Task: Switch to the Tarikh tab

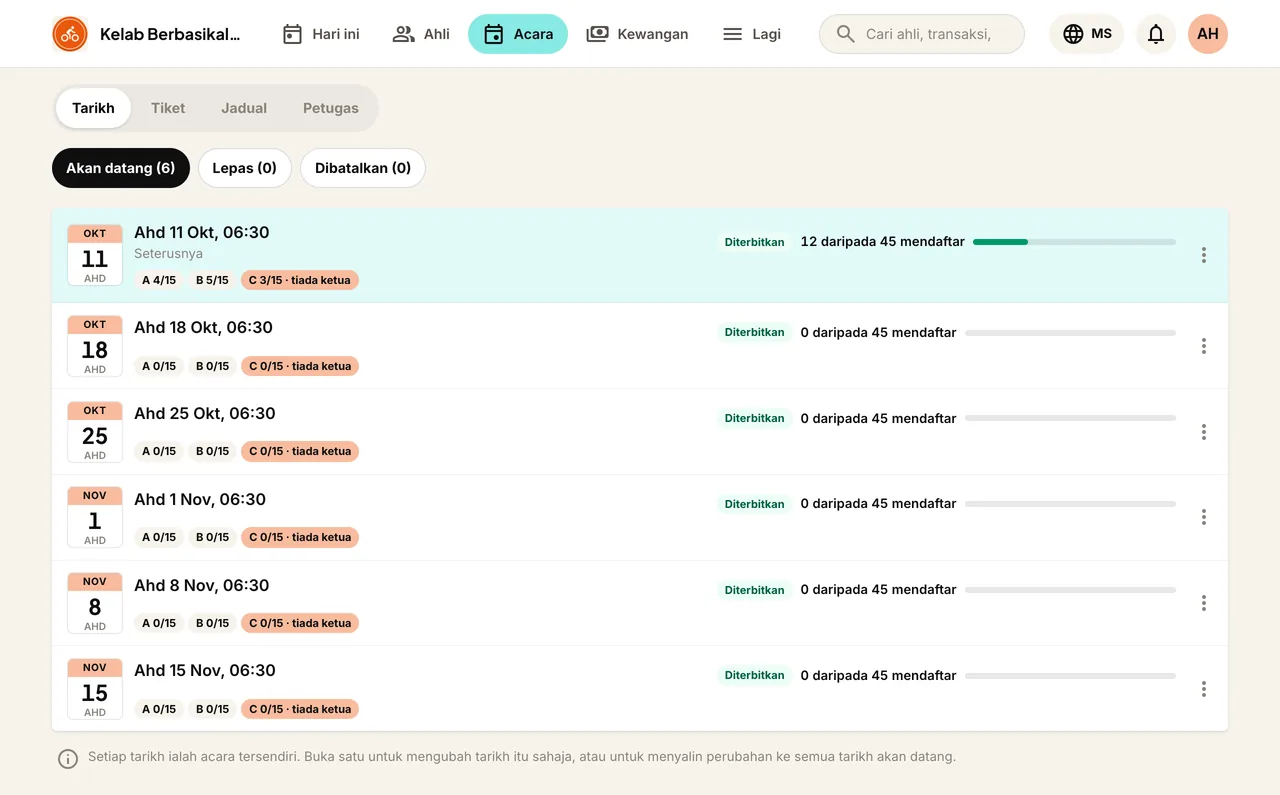Action: click(x=93, y=108)
